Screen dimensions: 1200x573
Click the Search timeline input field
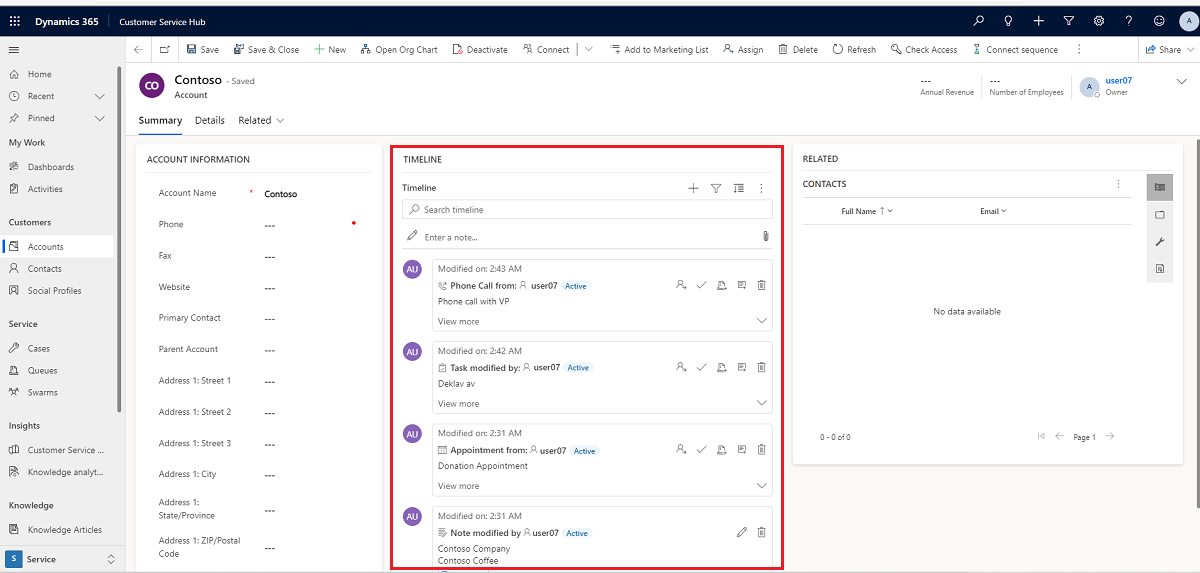[x=590, y=210]
